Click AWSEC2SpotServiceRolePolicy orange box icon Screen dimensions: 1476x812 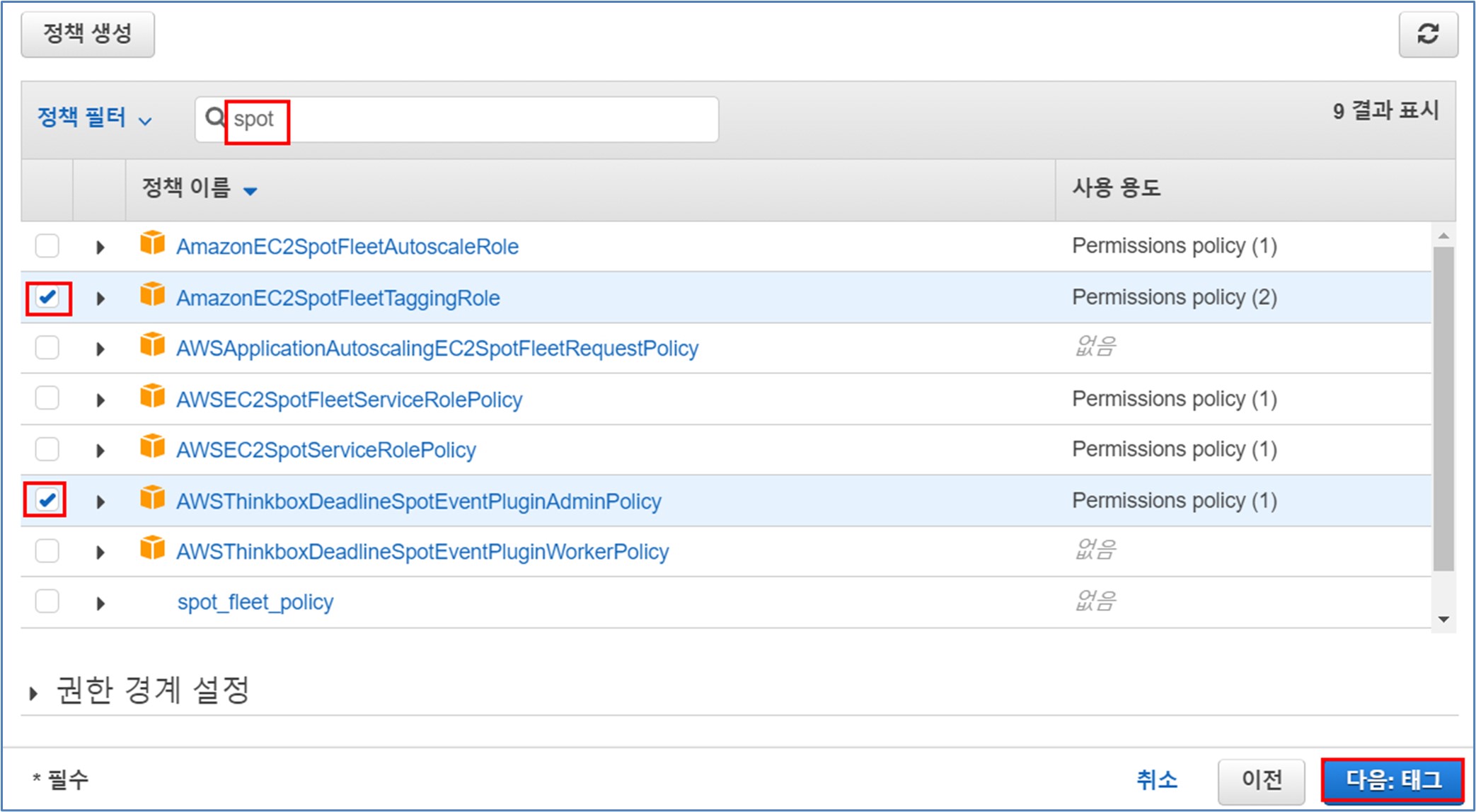point(152,447)
